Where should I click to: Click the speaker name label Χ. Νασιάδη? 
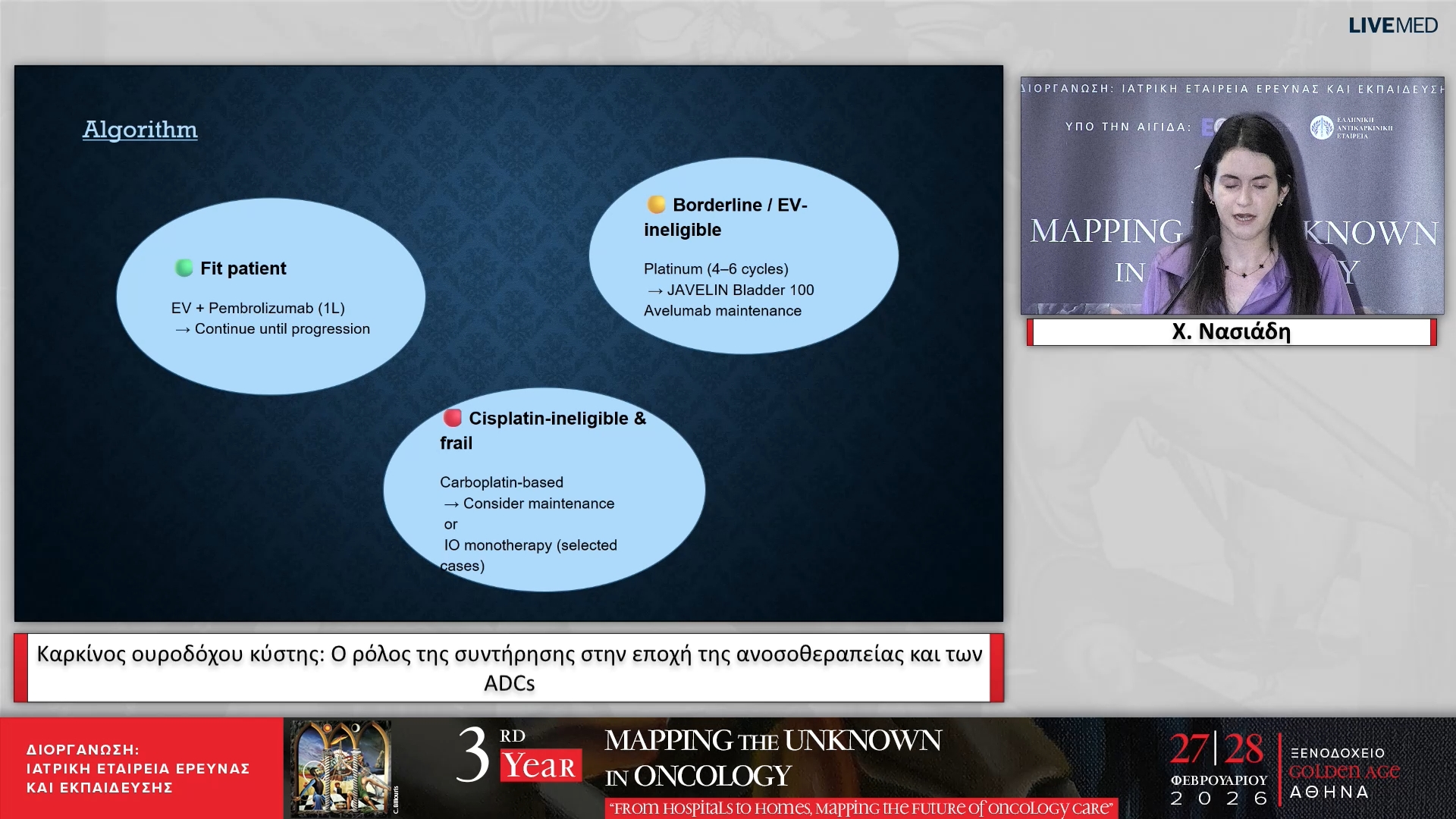1231,331
